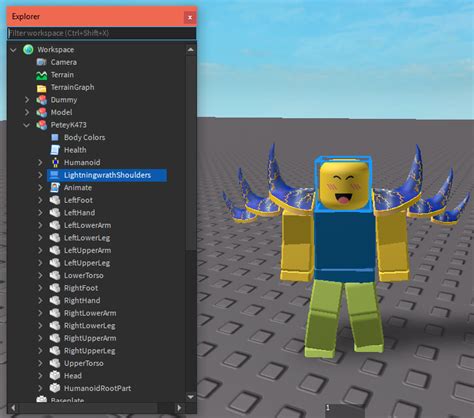Image resolution: width=474 pixels, height=418 pixels.
Task: Click the character's head in viewport
Action: coord(344,184)
